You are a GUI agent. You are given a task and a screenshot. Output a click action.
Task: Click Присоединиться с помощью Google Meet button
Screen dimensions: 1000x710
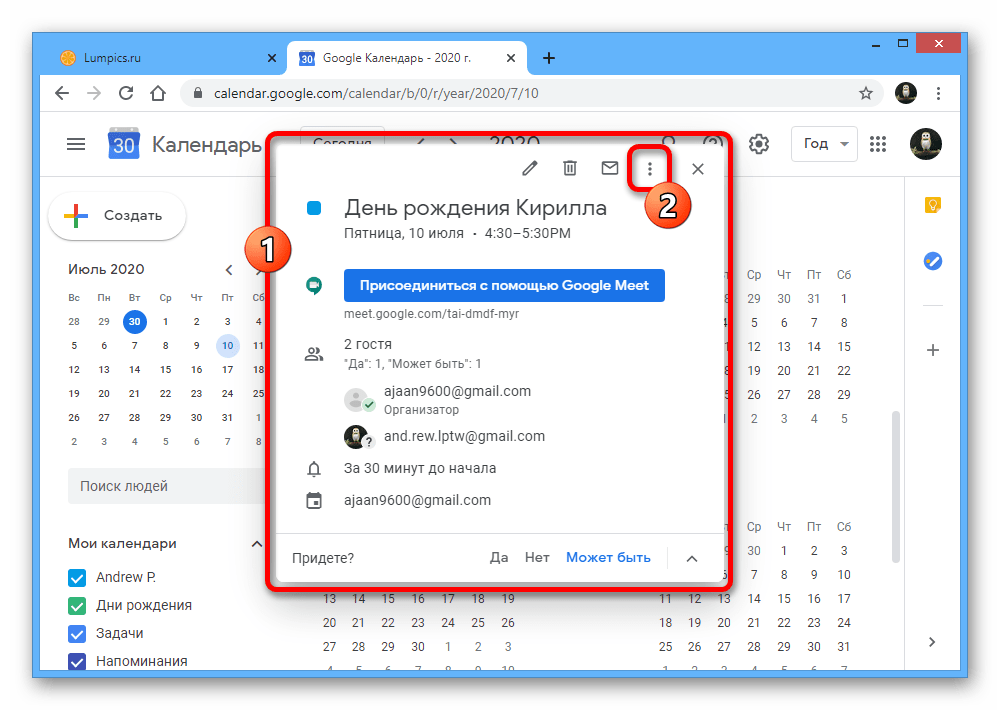(504, 285)
